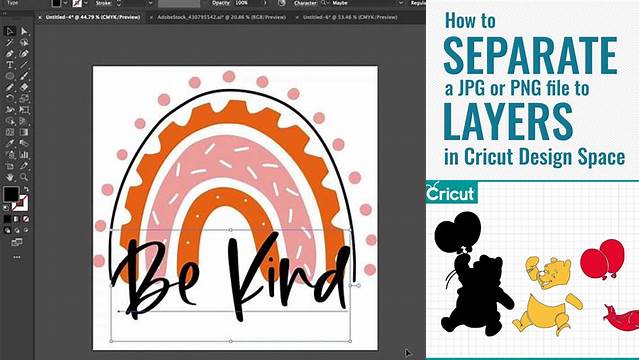Select the Selection (black arrow) tool

click(10, 31)
